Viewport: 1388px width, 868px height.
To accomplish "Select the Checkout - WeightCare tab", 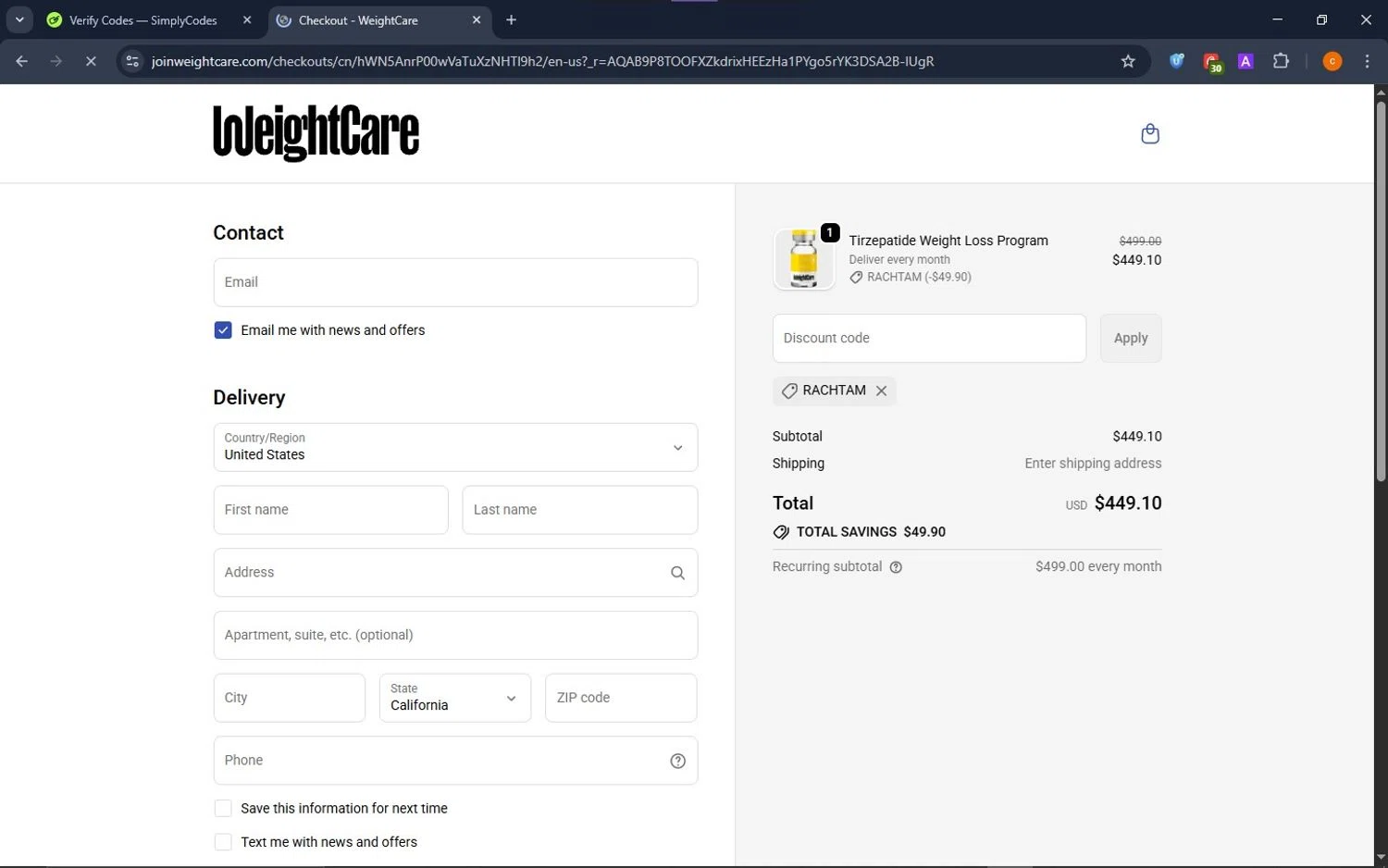I will tap(380, 19).
